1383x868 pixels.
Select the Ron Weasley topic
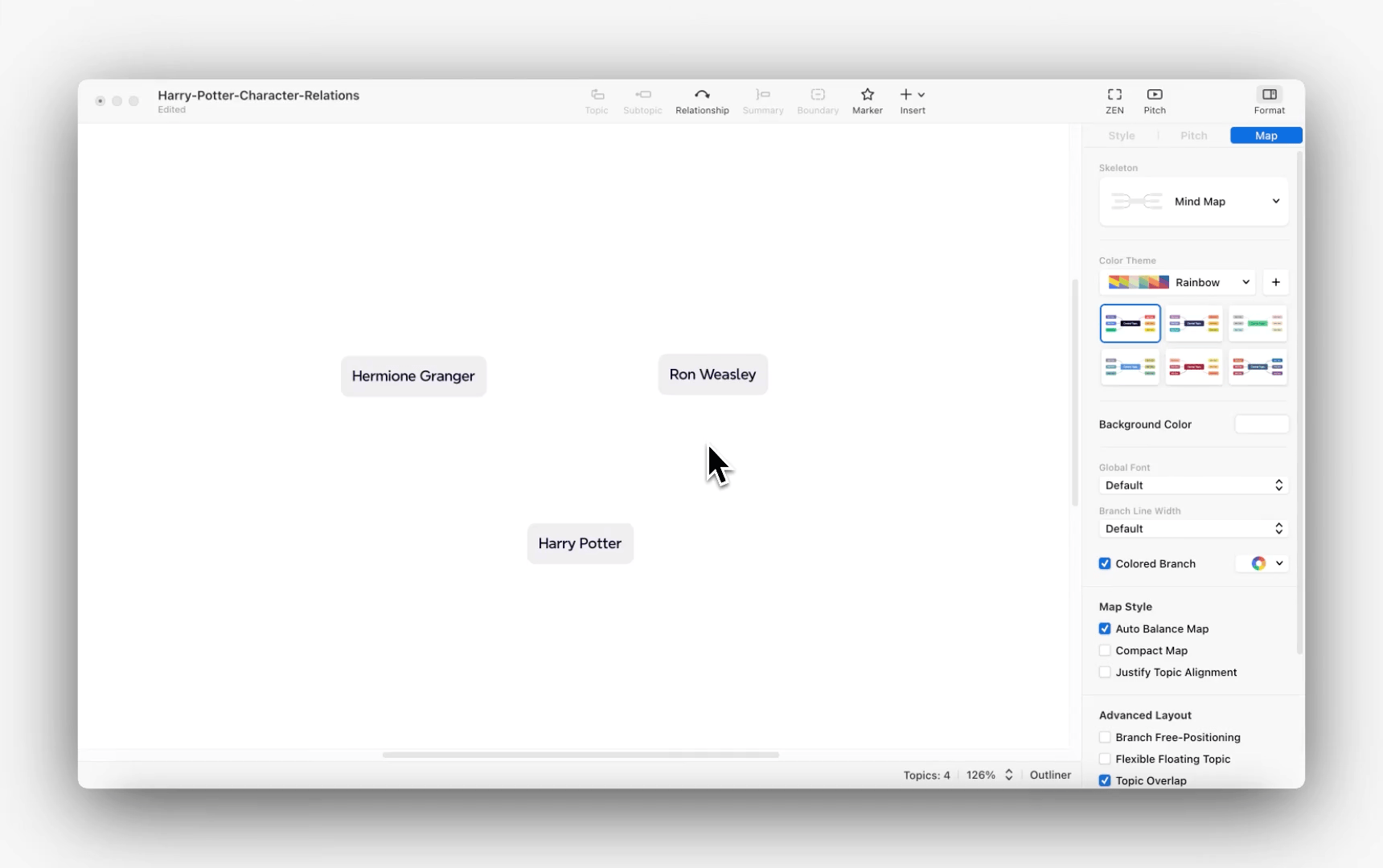point(713,375)
